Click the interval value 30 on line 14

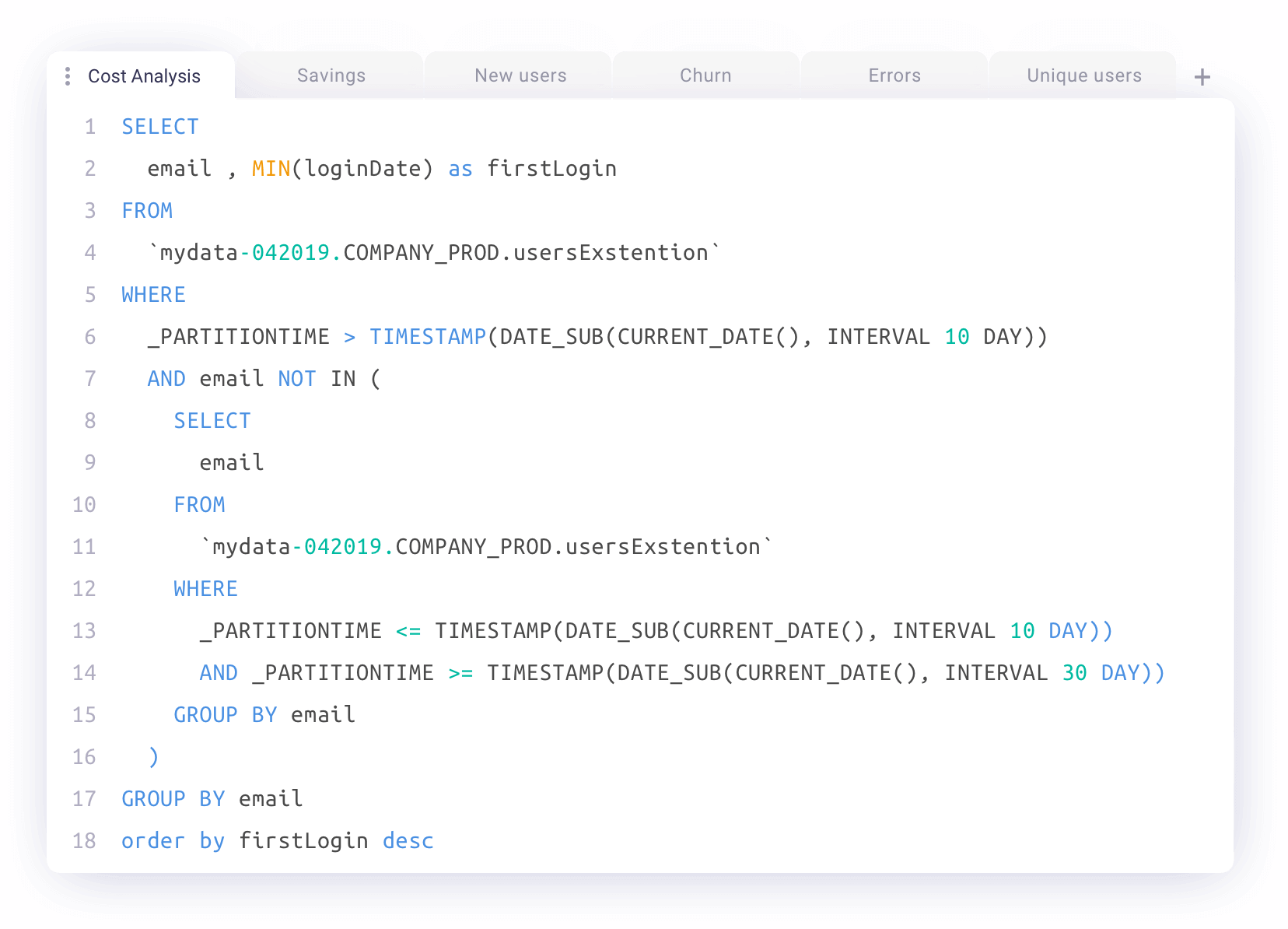pos(1074,673)
